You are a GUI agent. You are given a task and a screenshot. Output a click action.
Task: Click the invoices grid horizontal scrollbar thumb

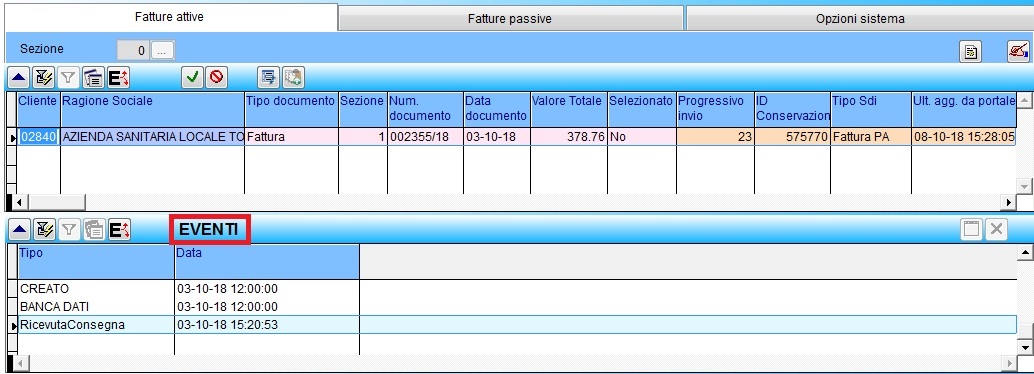[57, 202]
